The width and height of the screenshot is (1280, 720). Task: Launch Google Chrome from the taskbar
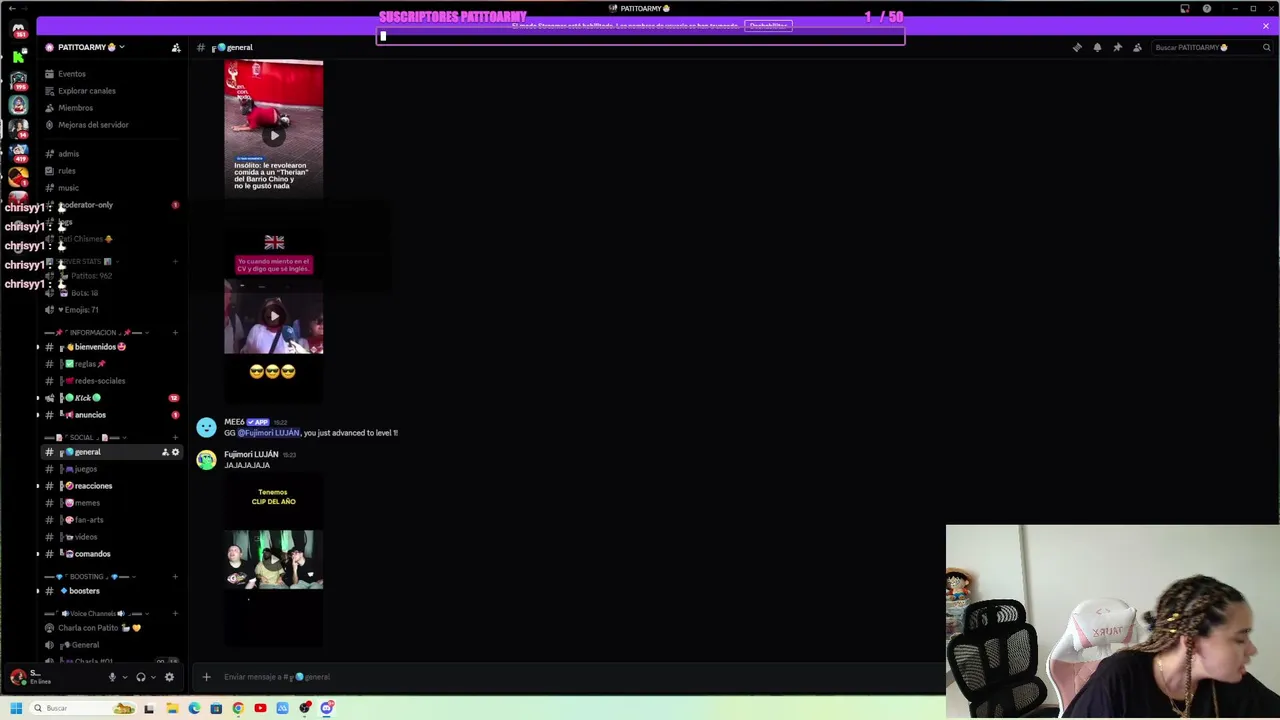(x=238, y=708)
